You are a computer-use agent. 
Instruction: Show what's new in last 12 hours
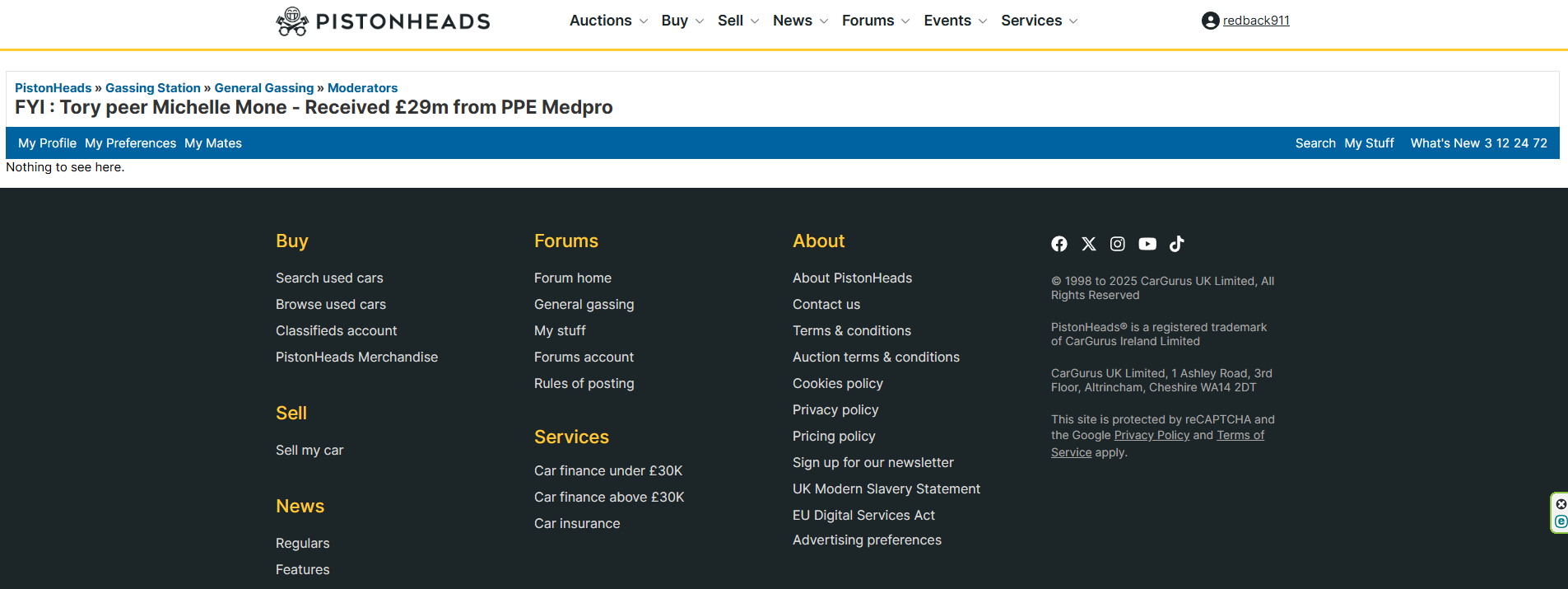tap(1503, 143)
